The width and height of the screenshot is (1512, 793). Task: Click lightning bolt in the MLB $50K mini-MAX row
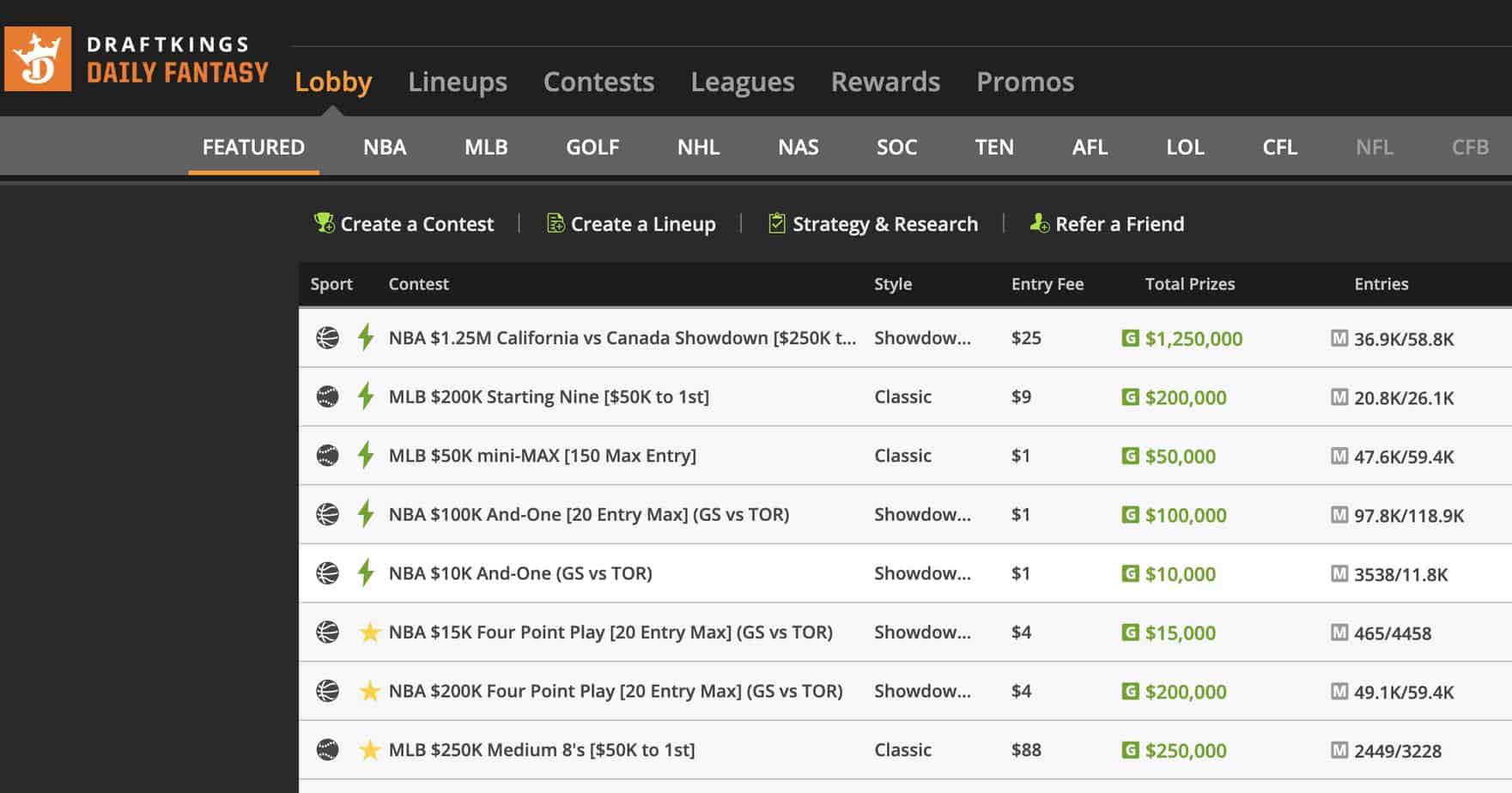(366, 455)
